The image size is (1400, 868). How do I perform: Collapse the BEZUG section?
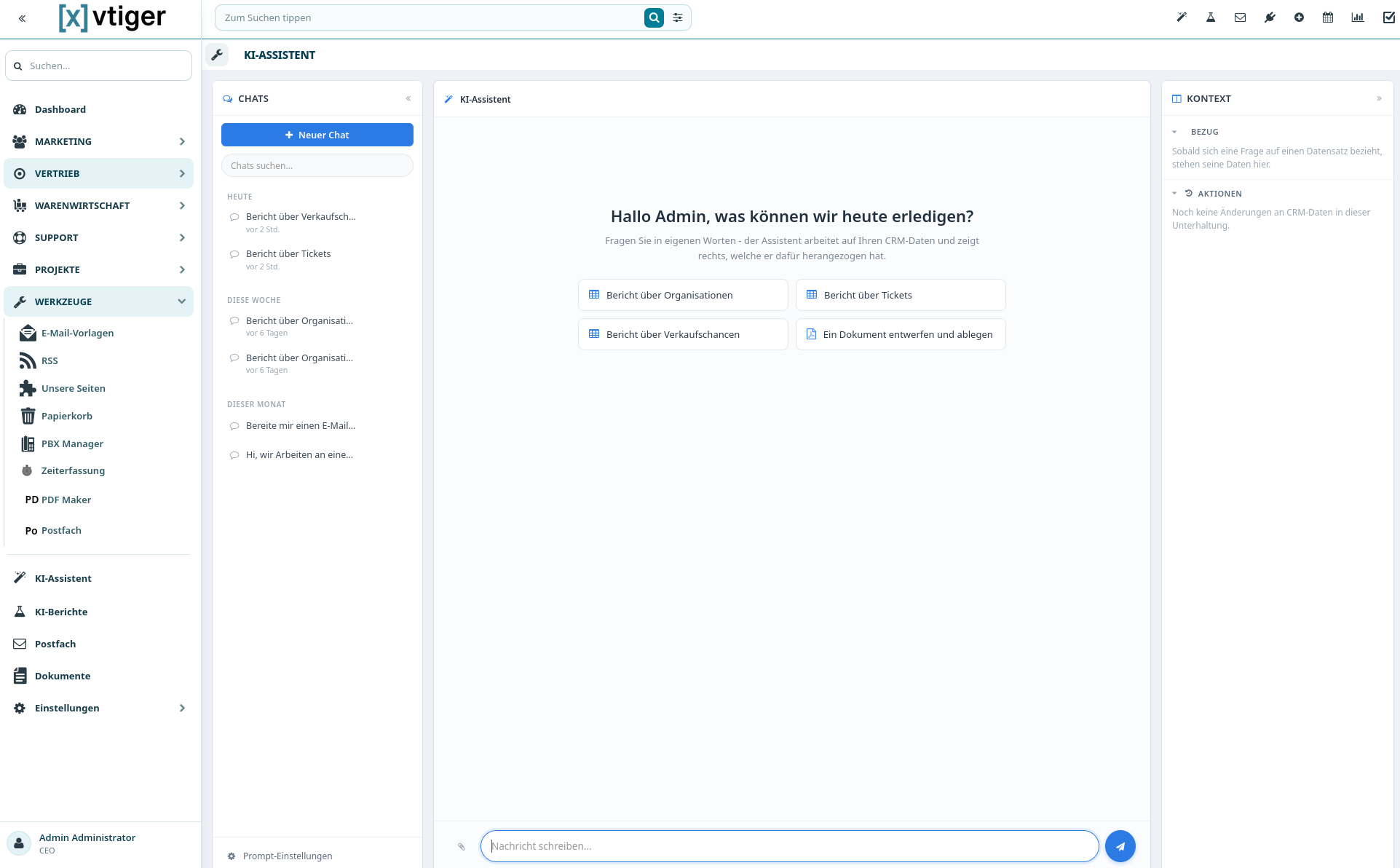[x=1174, y=132]
